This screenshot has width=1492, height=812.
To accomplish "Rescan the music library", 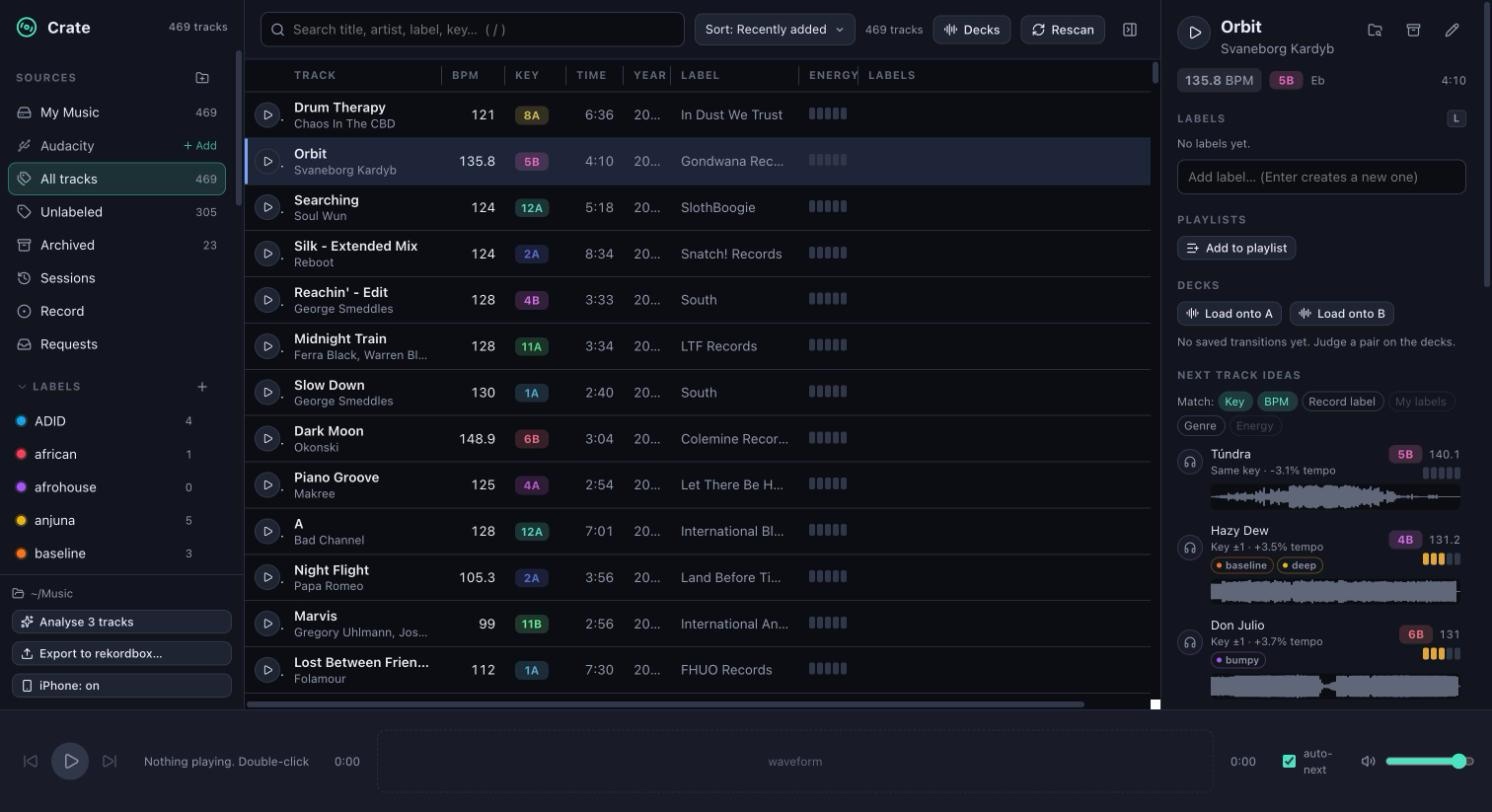I will (x=1063, y=30).
